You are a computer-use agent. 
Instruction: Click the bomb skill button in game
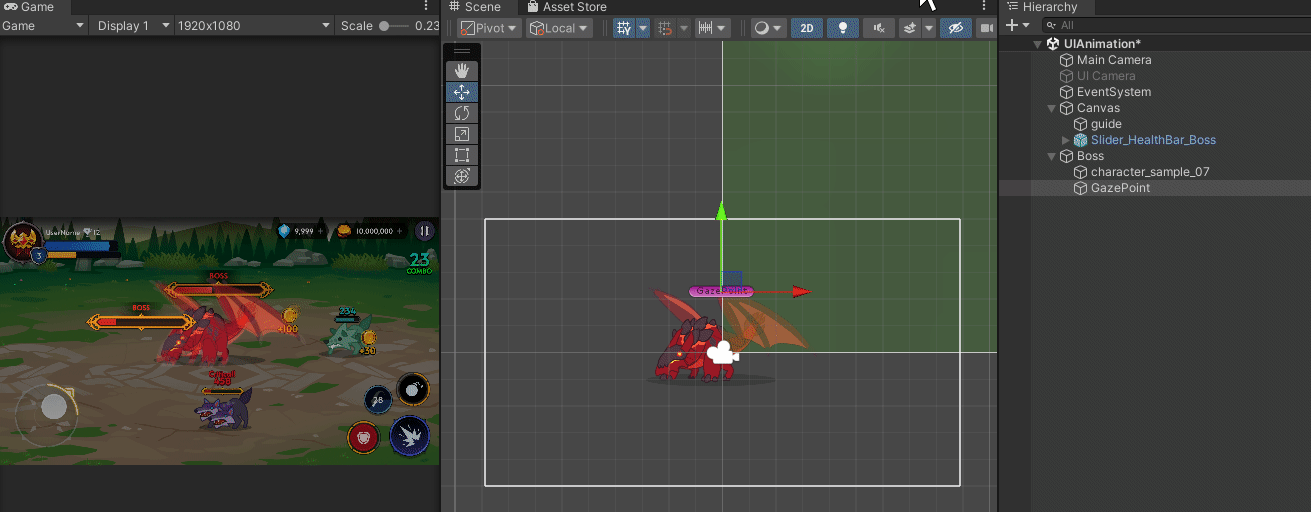click(x=413, y=387)
